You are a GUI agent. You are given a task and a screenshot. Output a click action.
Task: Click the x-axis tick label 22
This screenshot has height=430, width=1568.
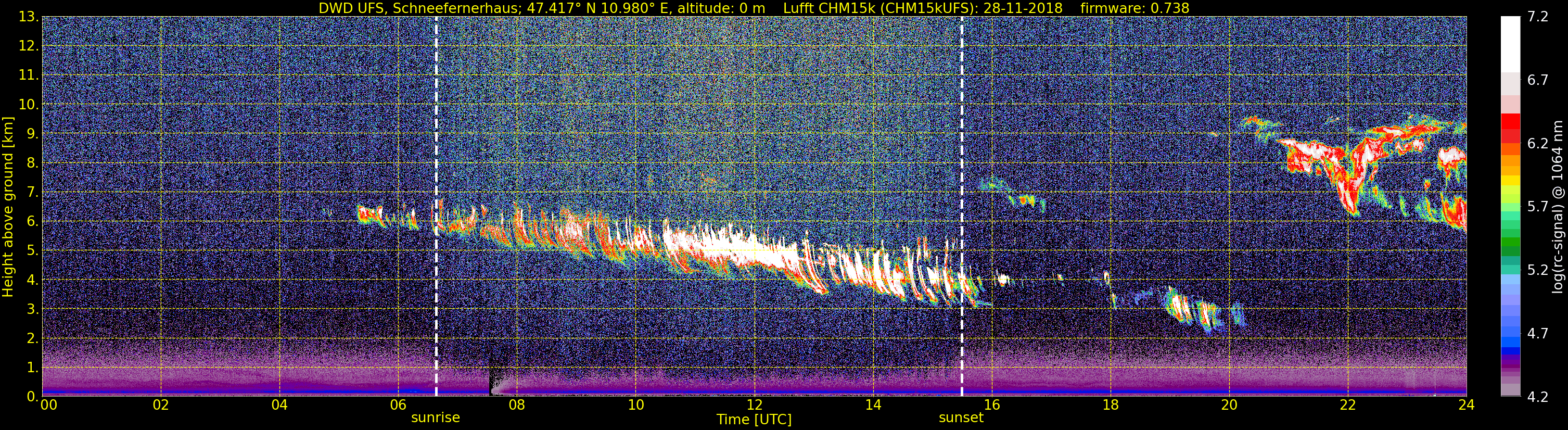[x=1348, y=405]
